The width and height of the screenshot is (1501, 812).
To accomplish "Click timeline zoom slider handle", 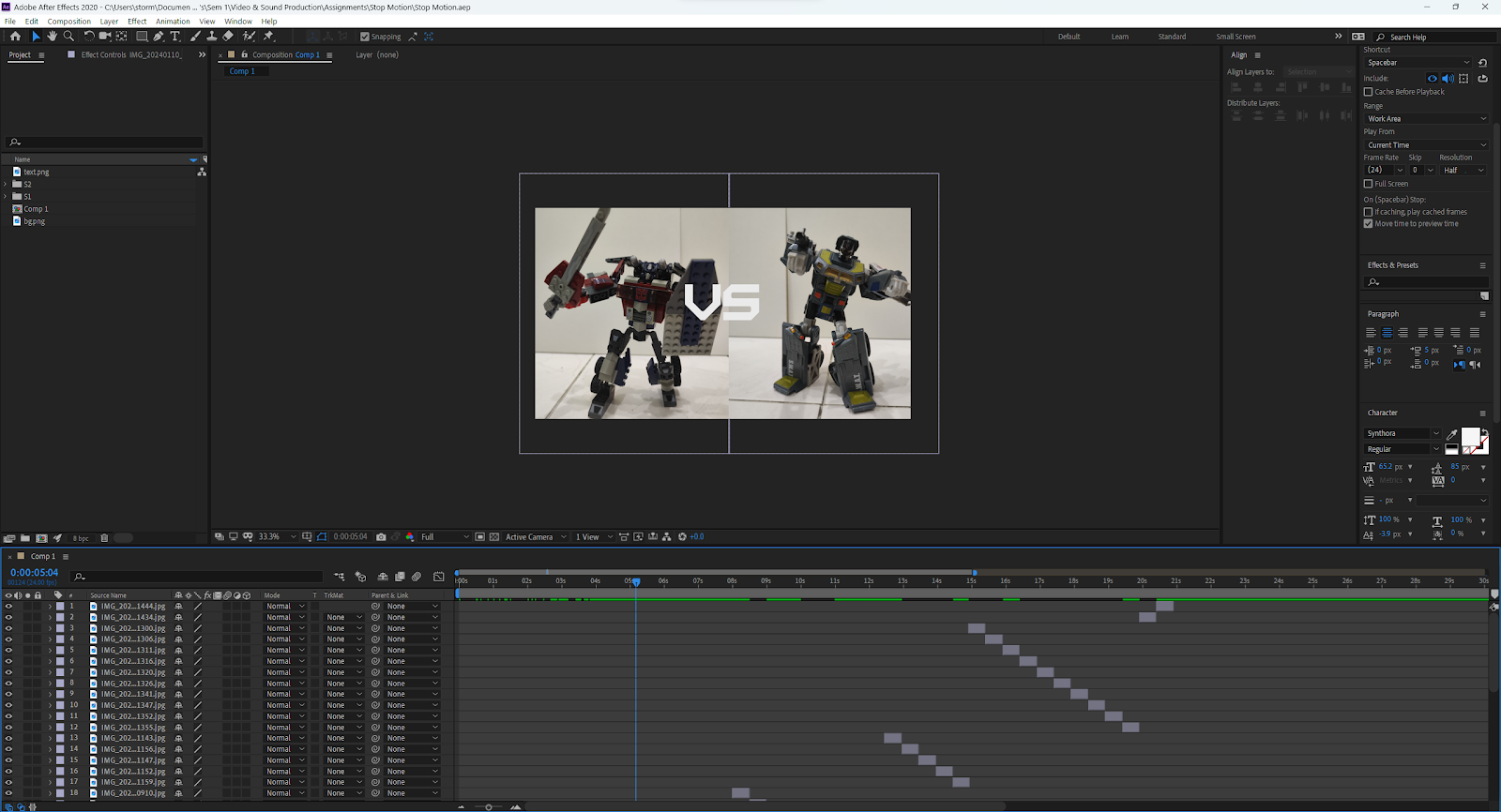I will coord(489,806).
